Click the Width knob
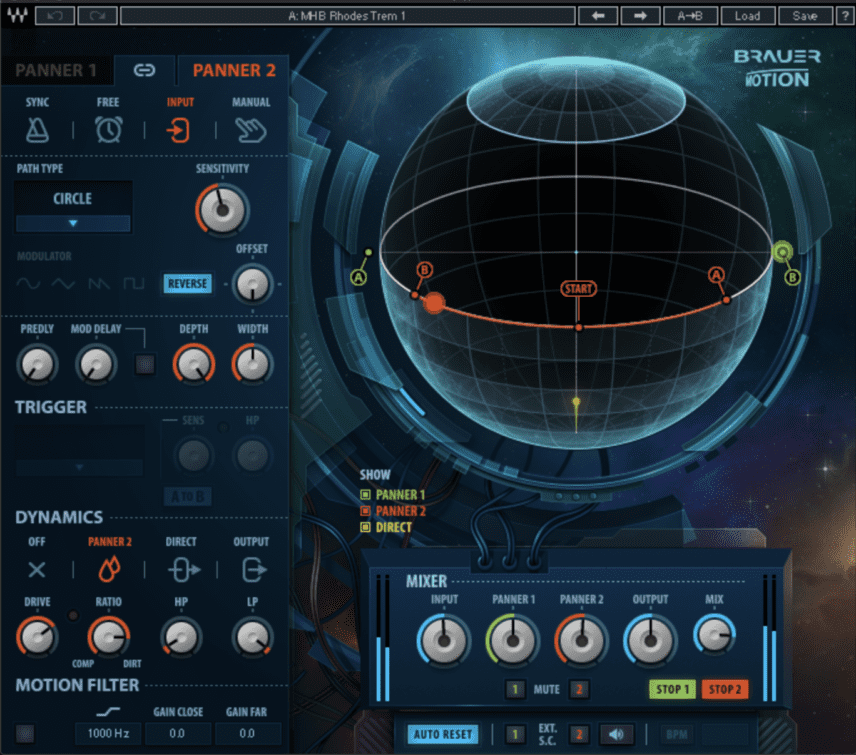856x755 pixels. [252, 364]
